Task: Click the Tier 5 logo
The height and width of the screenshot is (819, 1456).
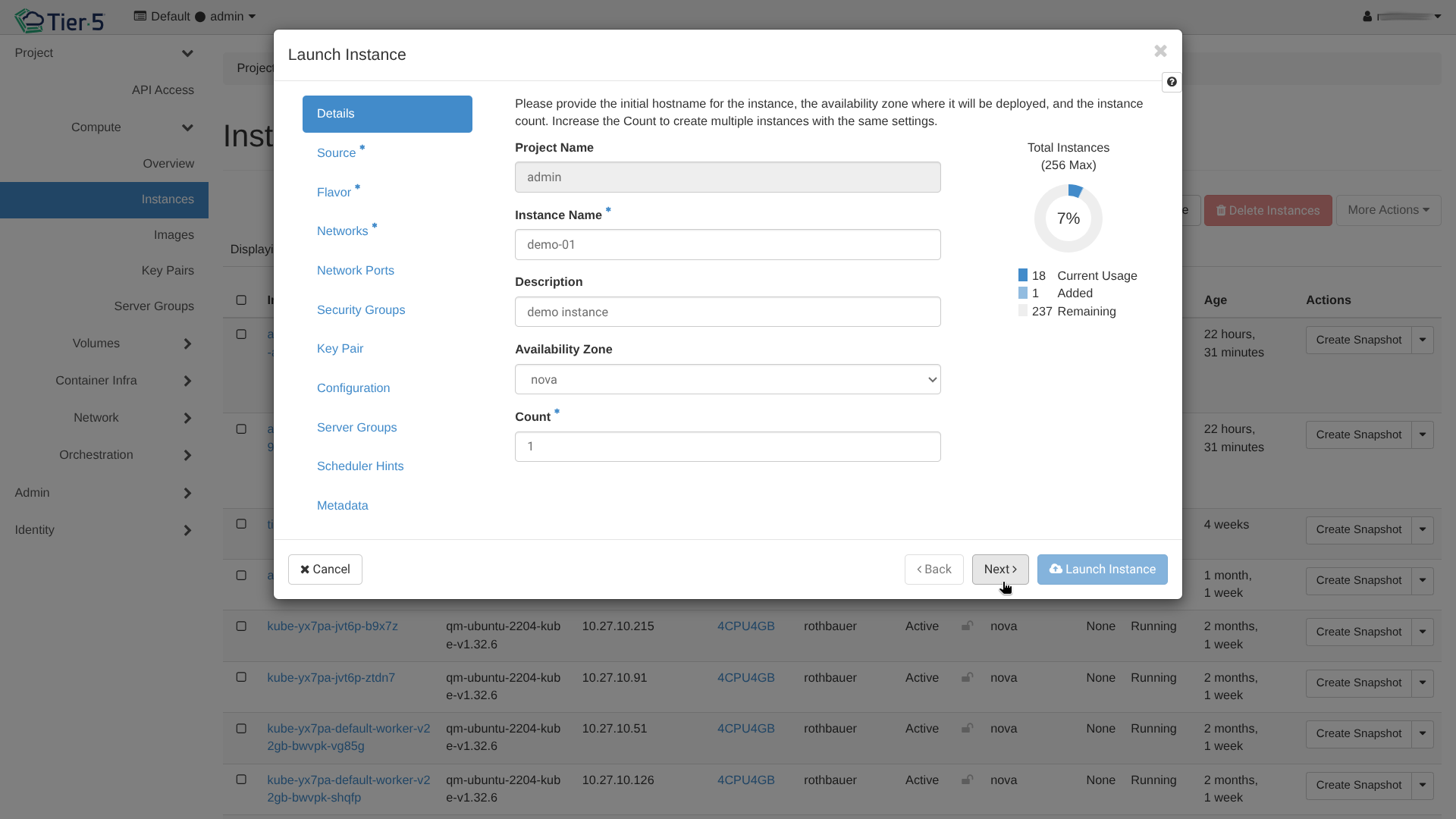Action: pos(60,20)
